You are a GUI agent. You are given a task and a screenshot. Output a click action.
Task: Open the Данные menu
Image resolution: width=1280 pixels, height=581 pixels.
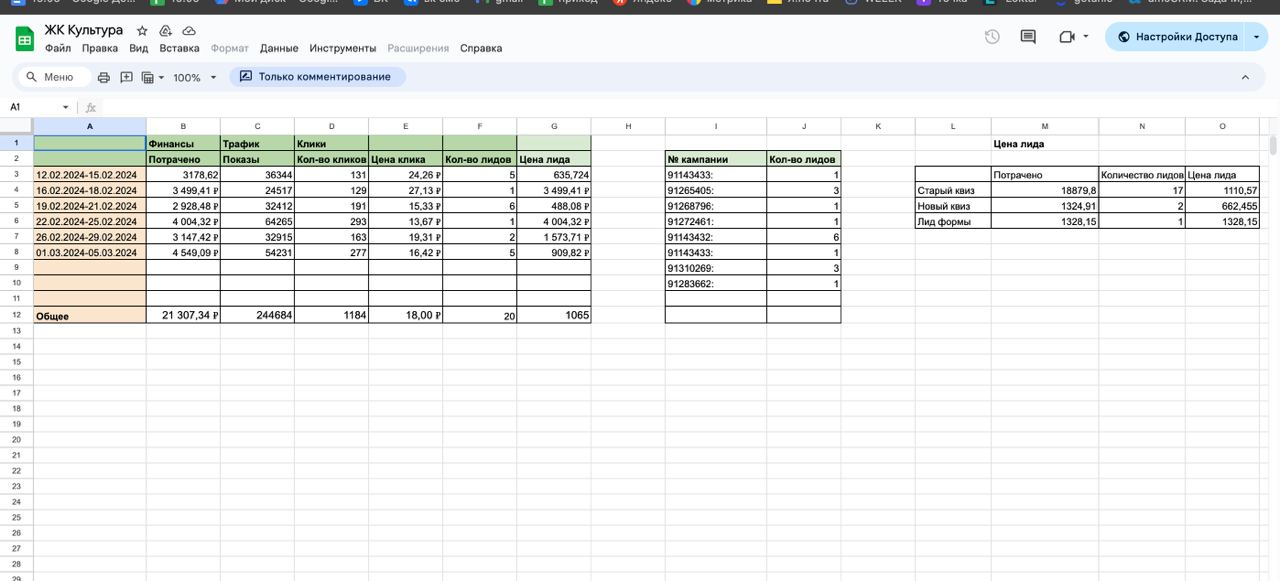pyautogui.click(x=279, y=48)
